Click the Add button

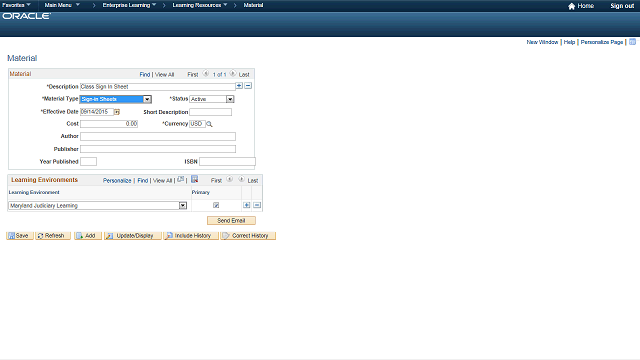(88, 236)
